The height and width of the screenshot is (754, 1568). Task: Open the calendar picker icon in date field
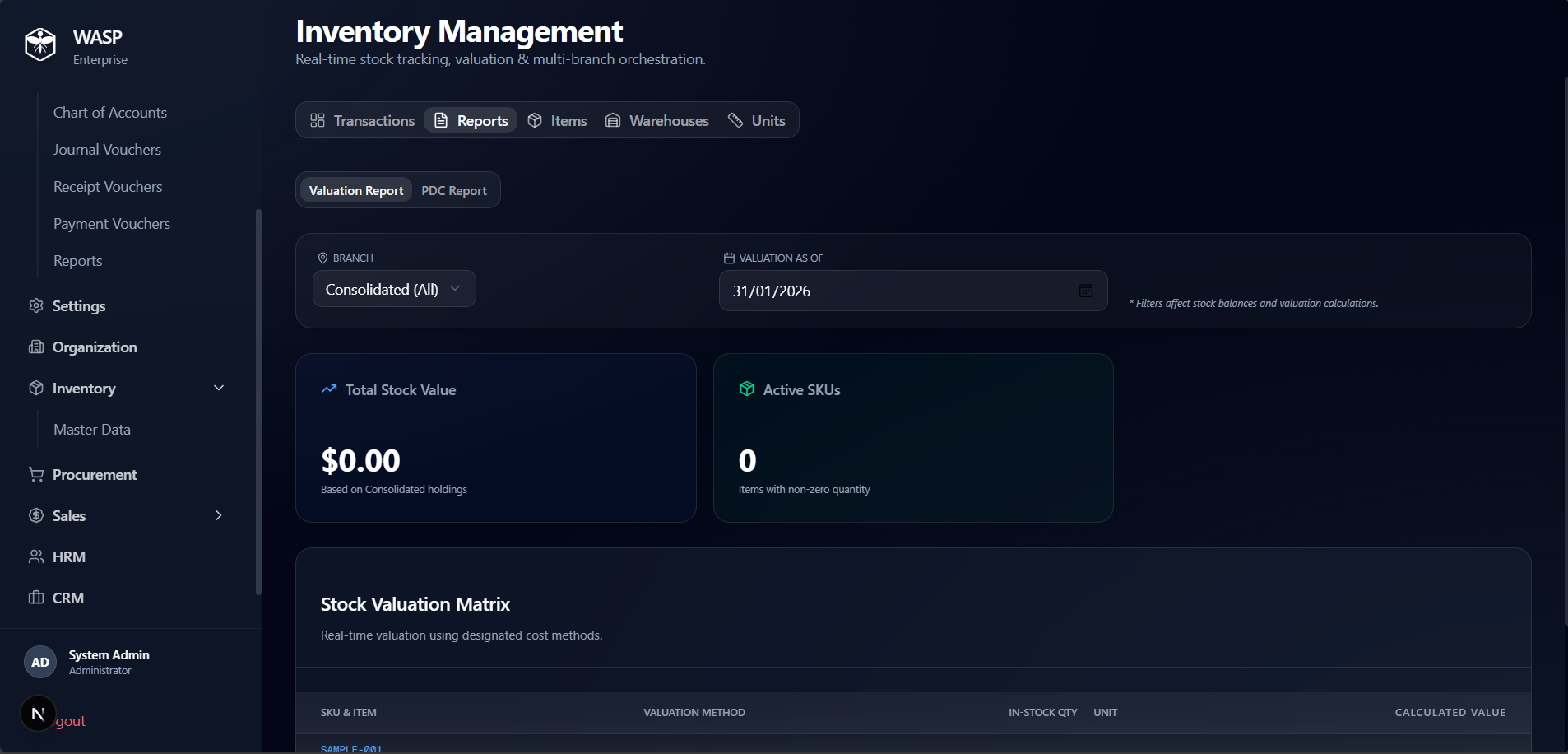(1085, 291)
